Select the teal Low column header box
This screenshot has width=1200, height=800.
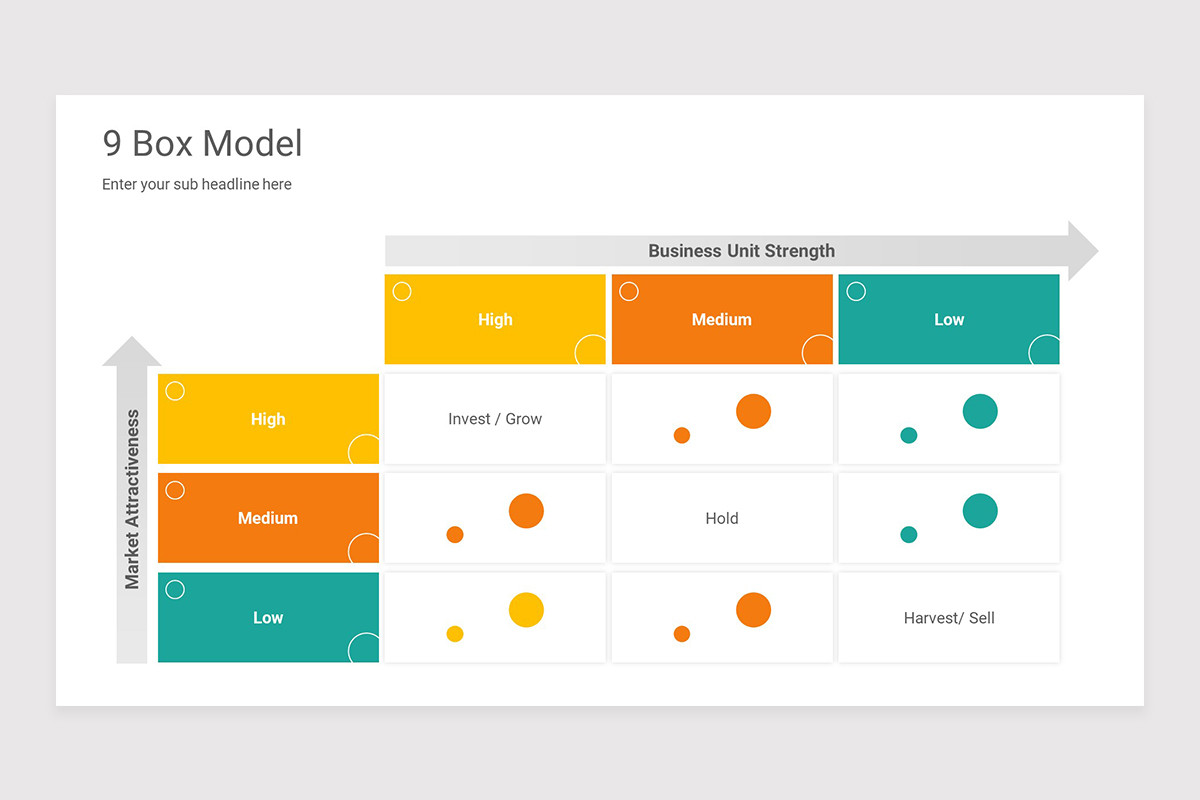[x=948, y=319]
